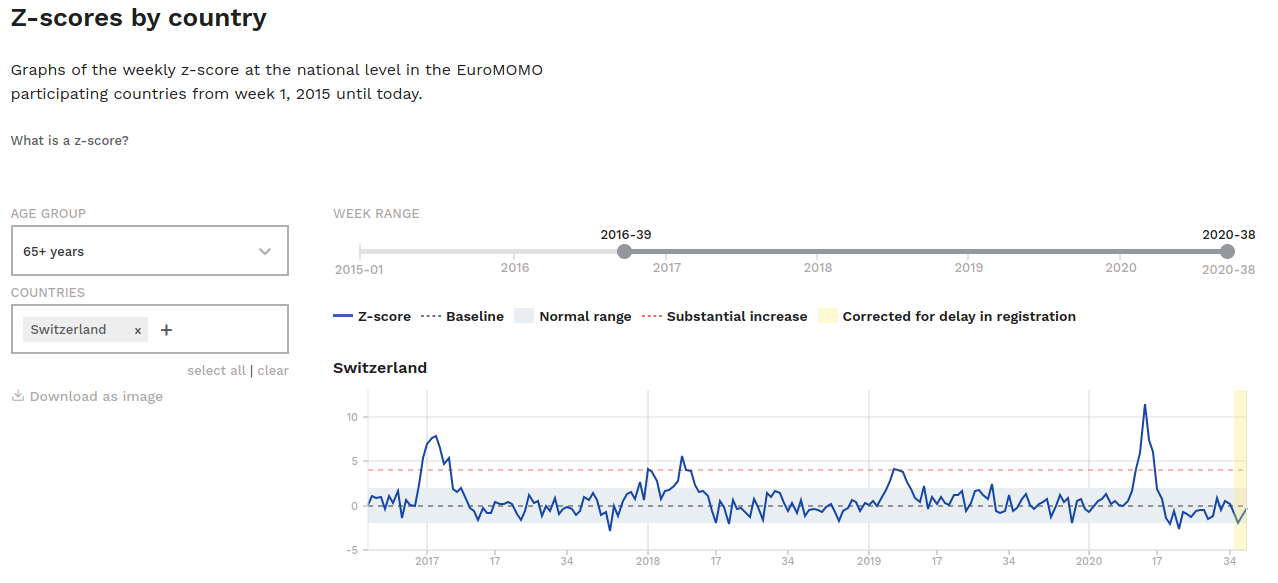Click the plus icon to add country

pyautogui.click(x=166, y=330)
